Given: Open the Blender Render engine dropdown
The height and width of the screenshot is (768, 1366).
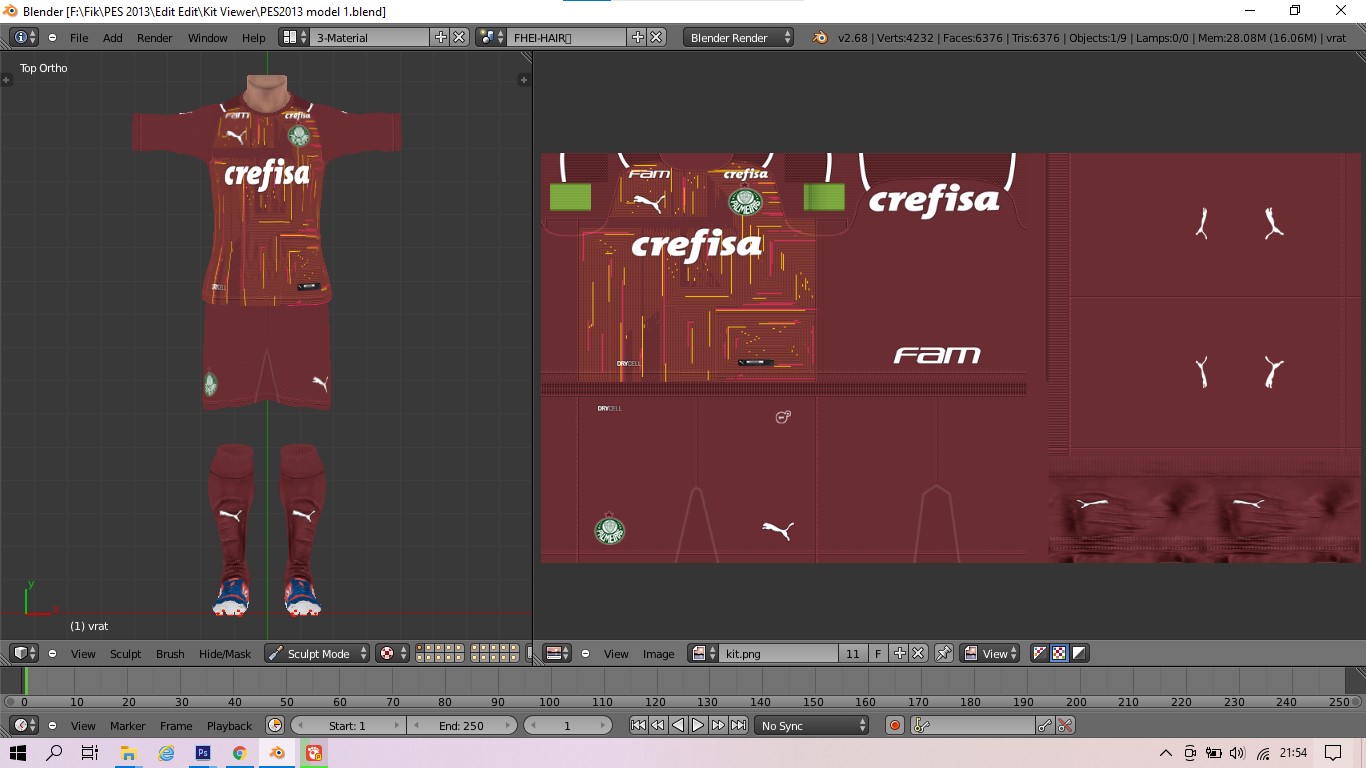Looking at the screenshot, I should [739, 37].
